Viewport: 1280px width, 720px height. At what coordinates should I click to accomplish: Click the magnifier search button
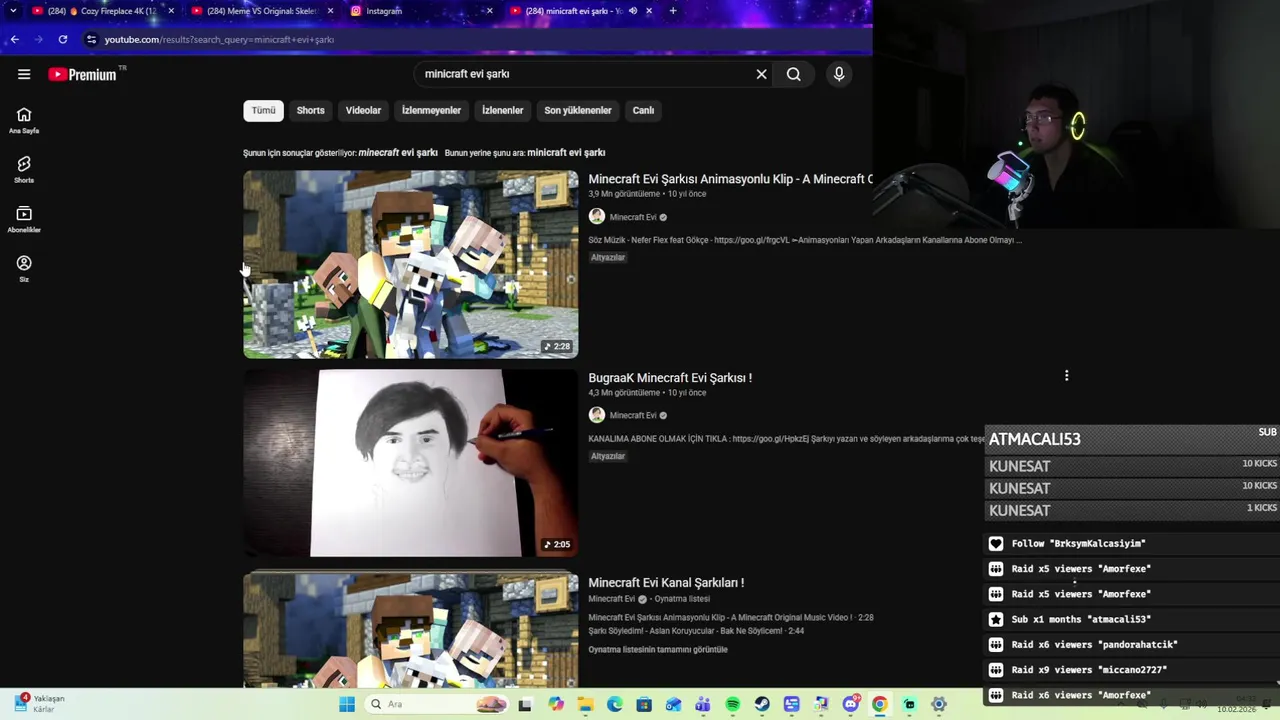pyautogui.click(x=794, y=74)
